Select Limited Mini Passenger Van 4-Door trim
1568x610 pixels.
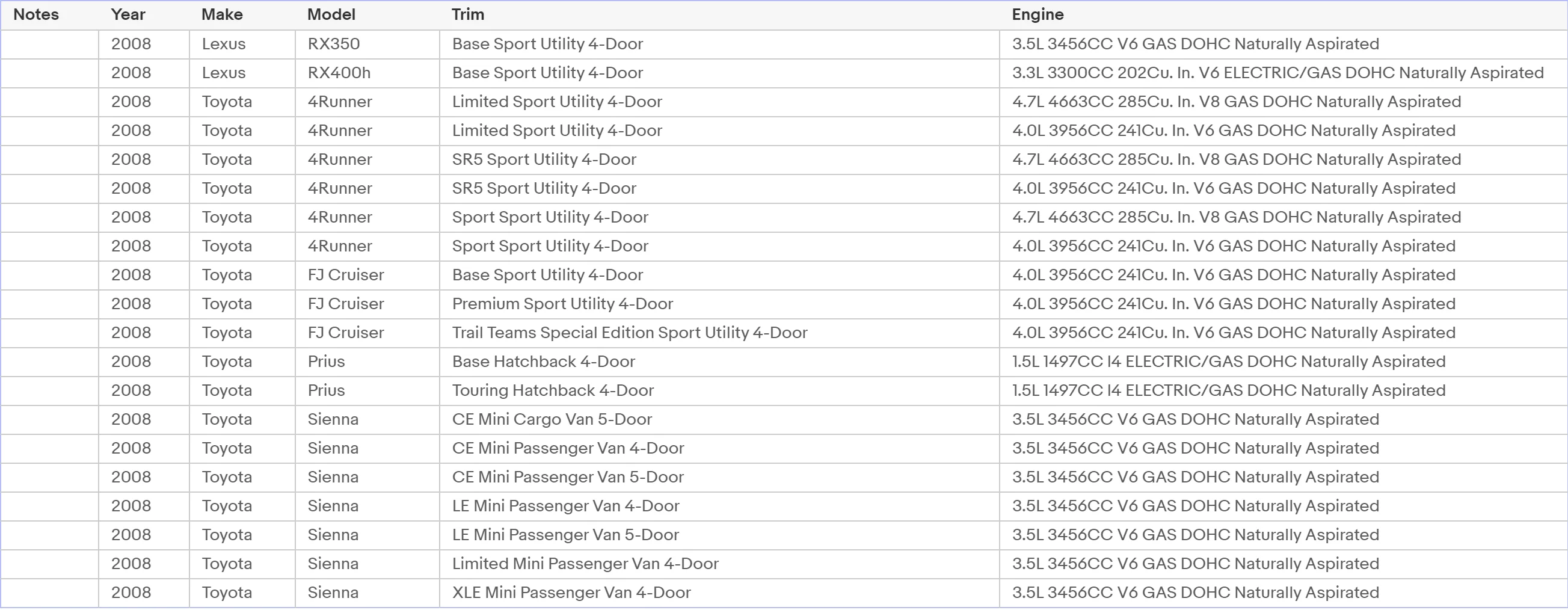[719, 564]
